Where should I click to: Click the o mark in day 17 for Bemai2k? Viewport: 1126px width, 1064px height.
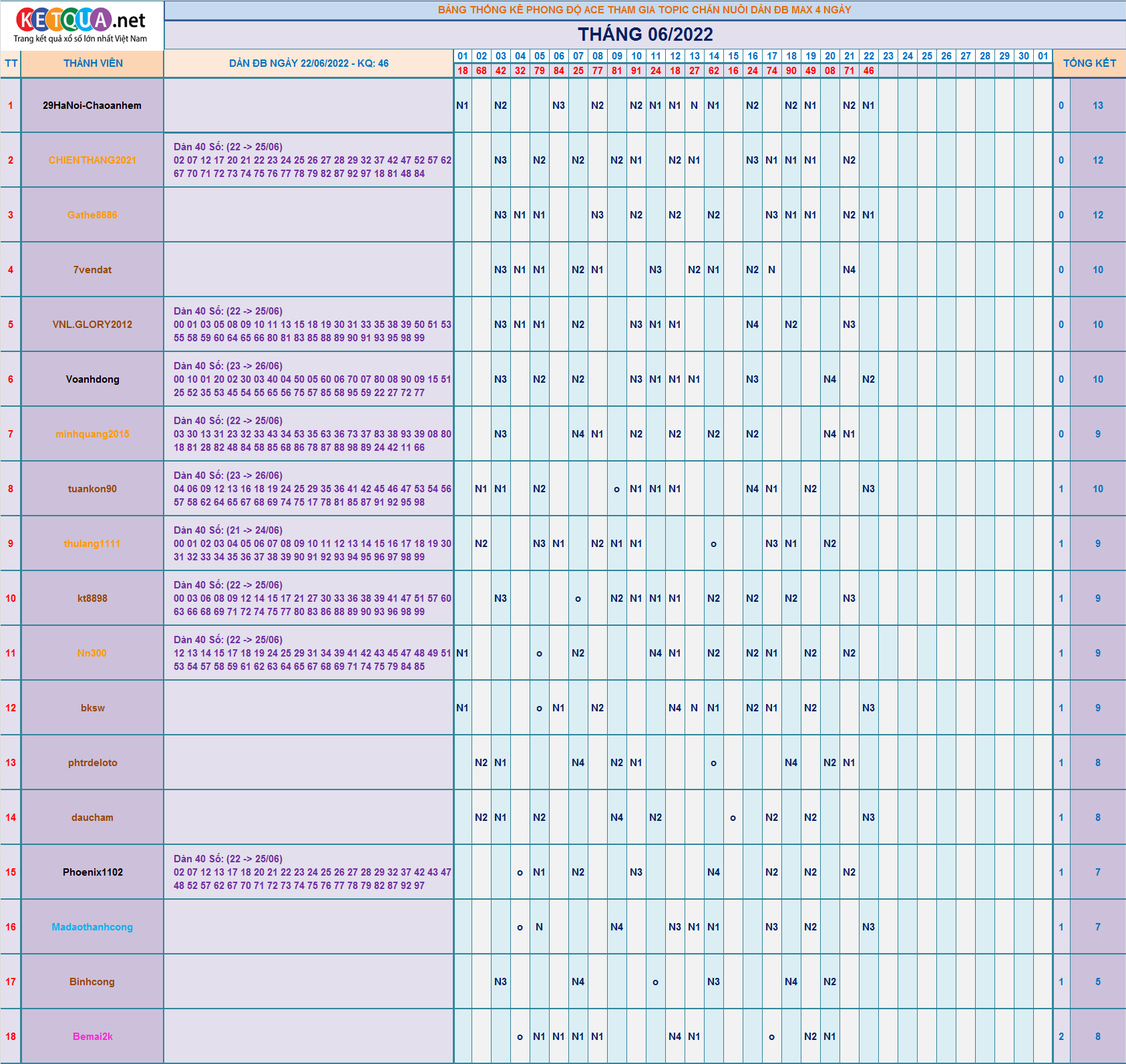click(x=771, y=1037)
